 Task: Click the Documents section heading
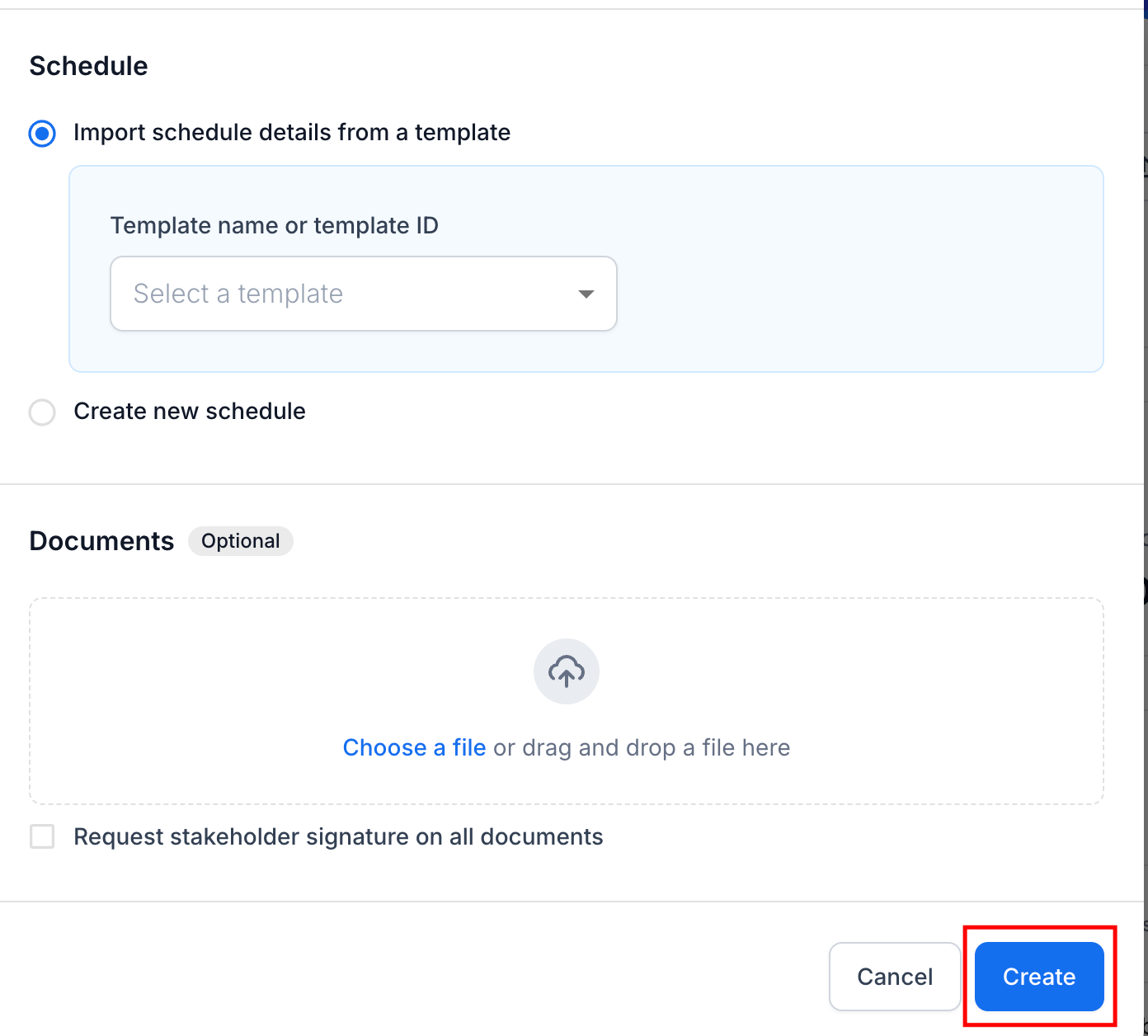tap(102, 541)
